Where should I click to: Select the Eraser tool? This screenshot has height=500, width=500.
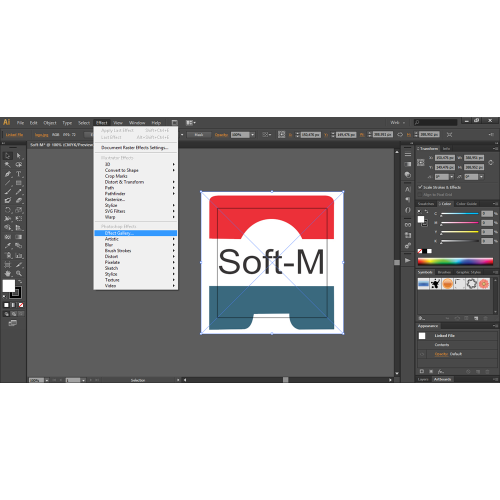(x=19, y=201)
